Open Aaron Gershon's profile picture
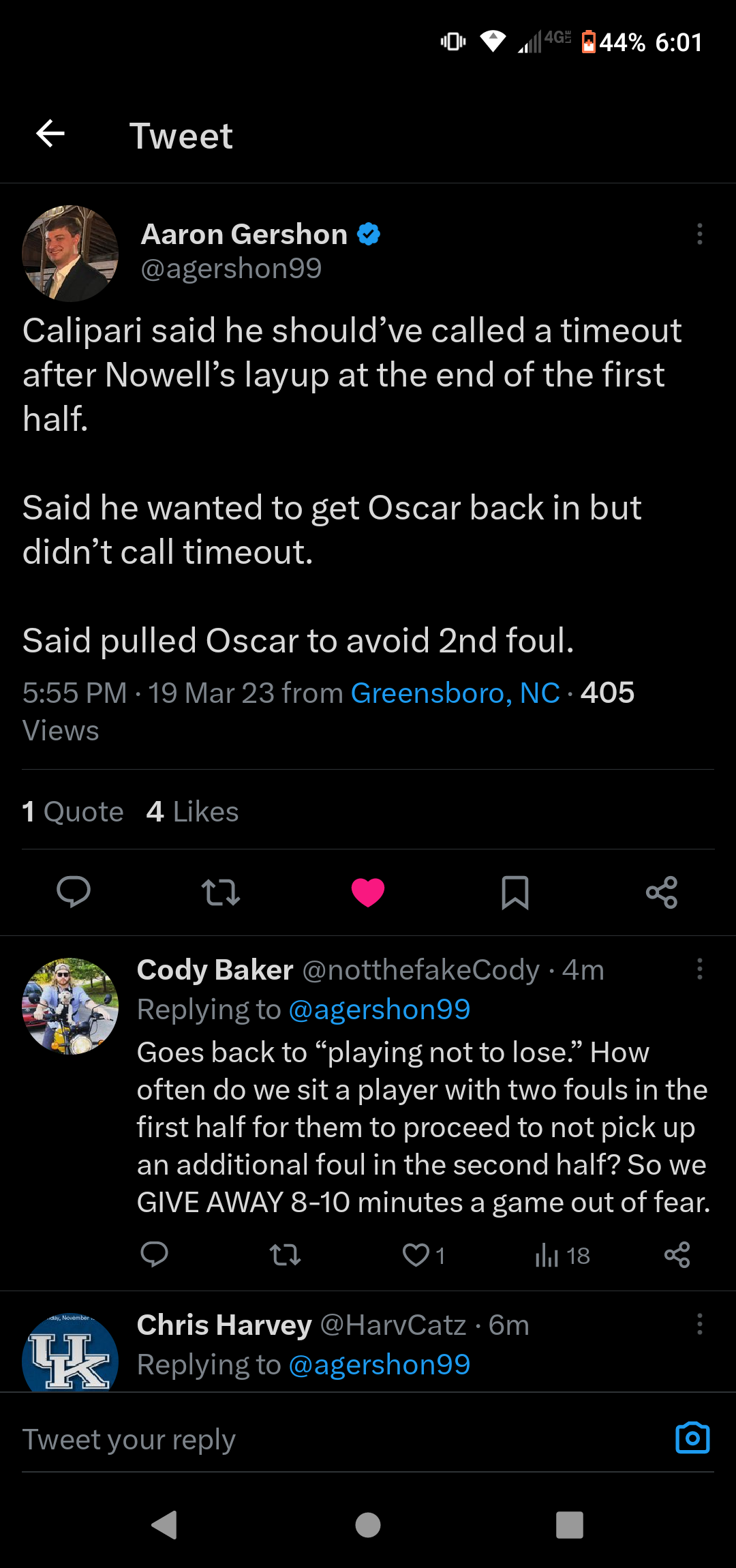The height and width of the screenshot is (1568, 736). pyautogui.click(x=70, y=254)
